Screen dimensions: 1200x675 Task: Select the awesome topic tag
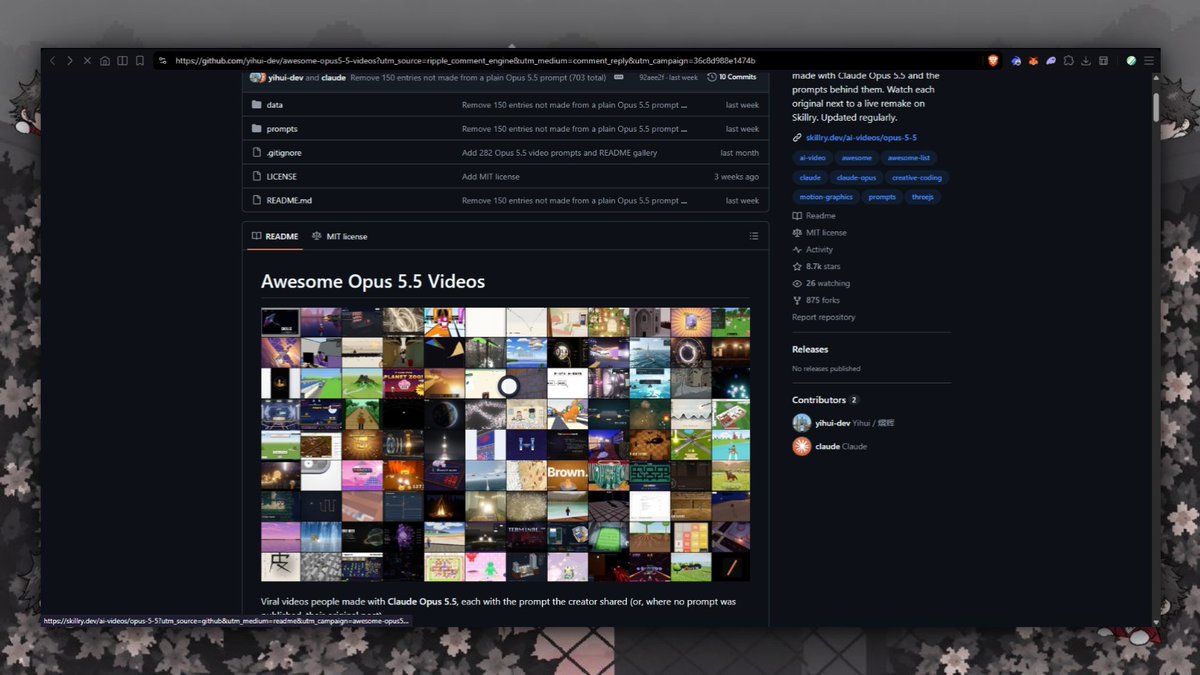856,158
